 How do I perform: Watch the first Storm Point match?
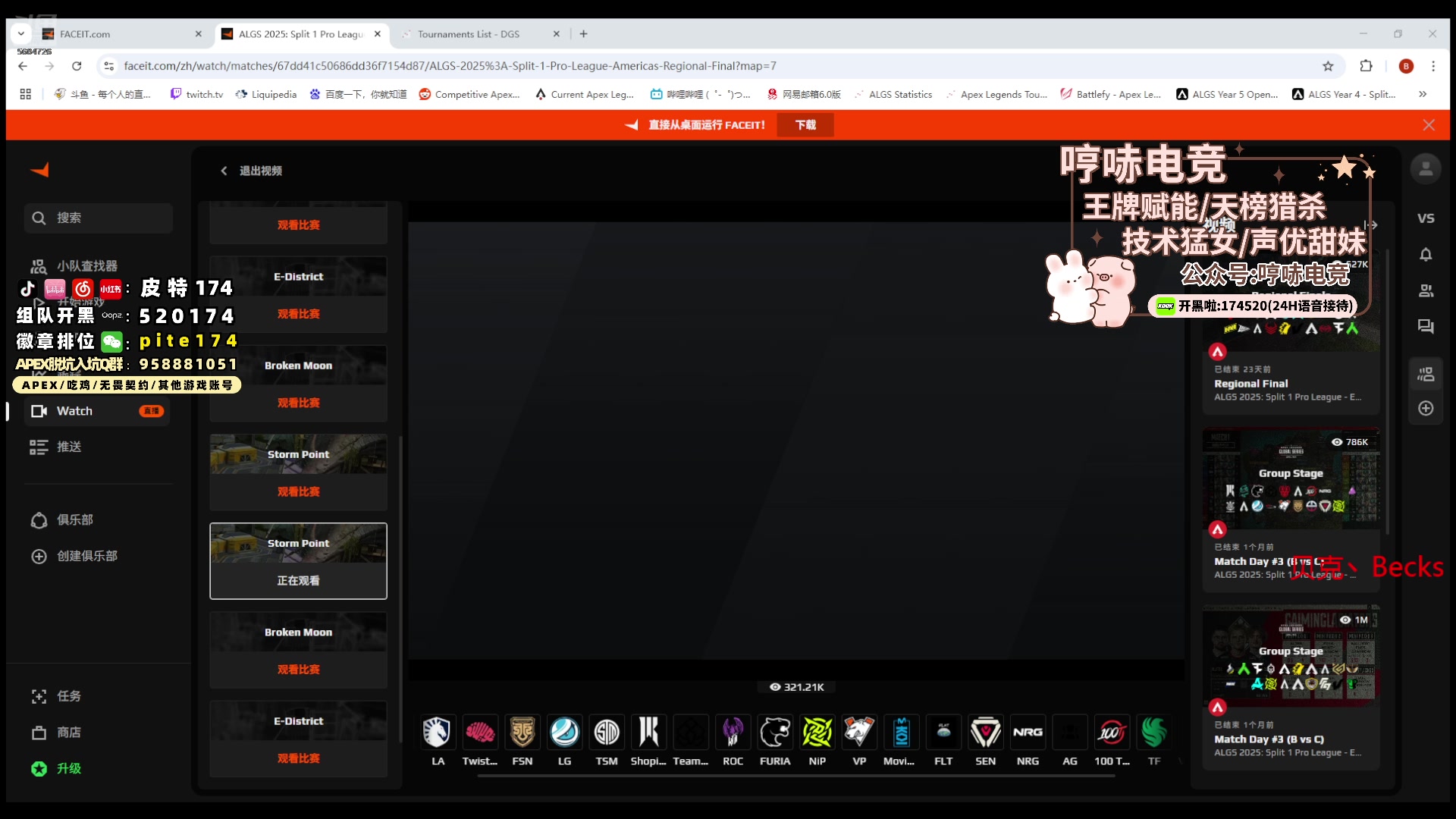[298, 491]
